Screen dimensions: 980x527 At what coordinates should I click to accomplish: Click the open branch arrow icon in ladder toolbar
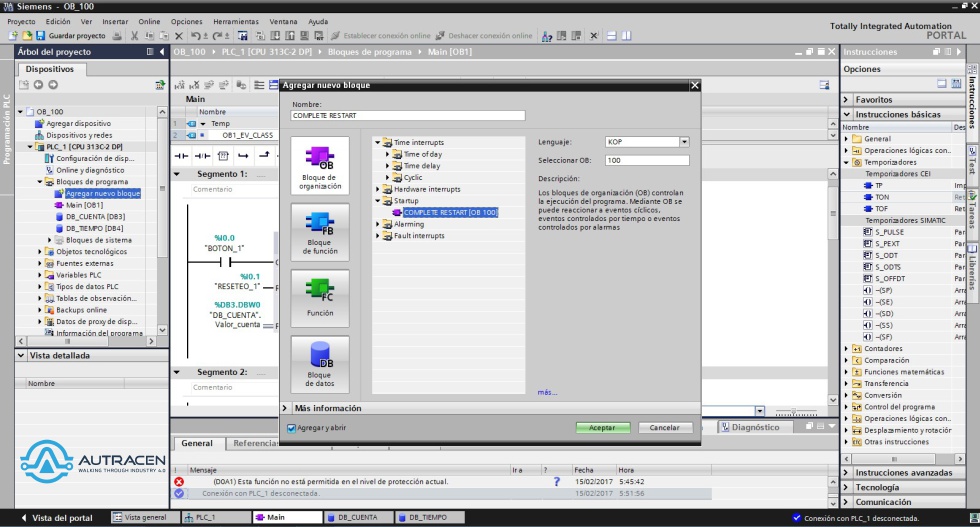244,155
